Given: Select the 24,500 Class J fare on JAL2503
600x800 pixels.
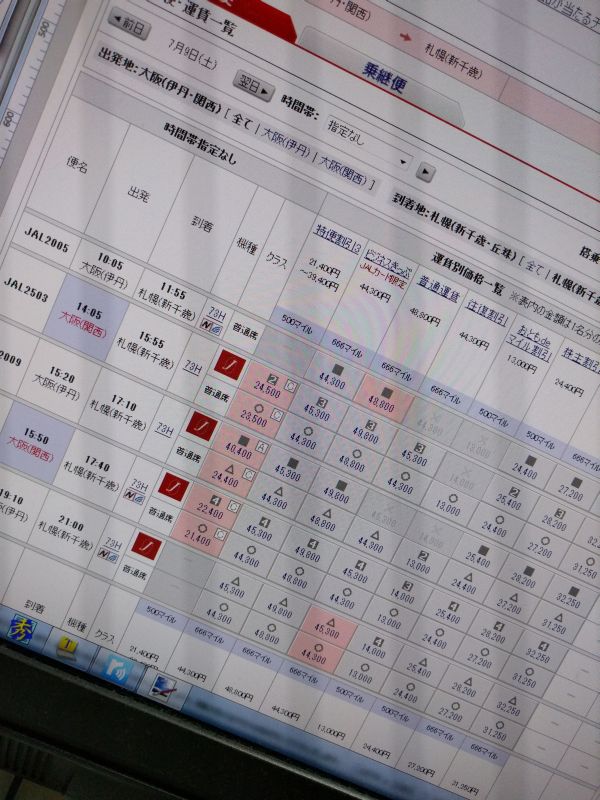Looking at the screenshot, I should click(x=269, y=387).
